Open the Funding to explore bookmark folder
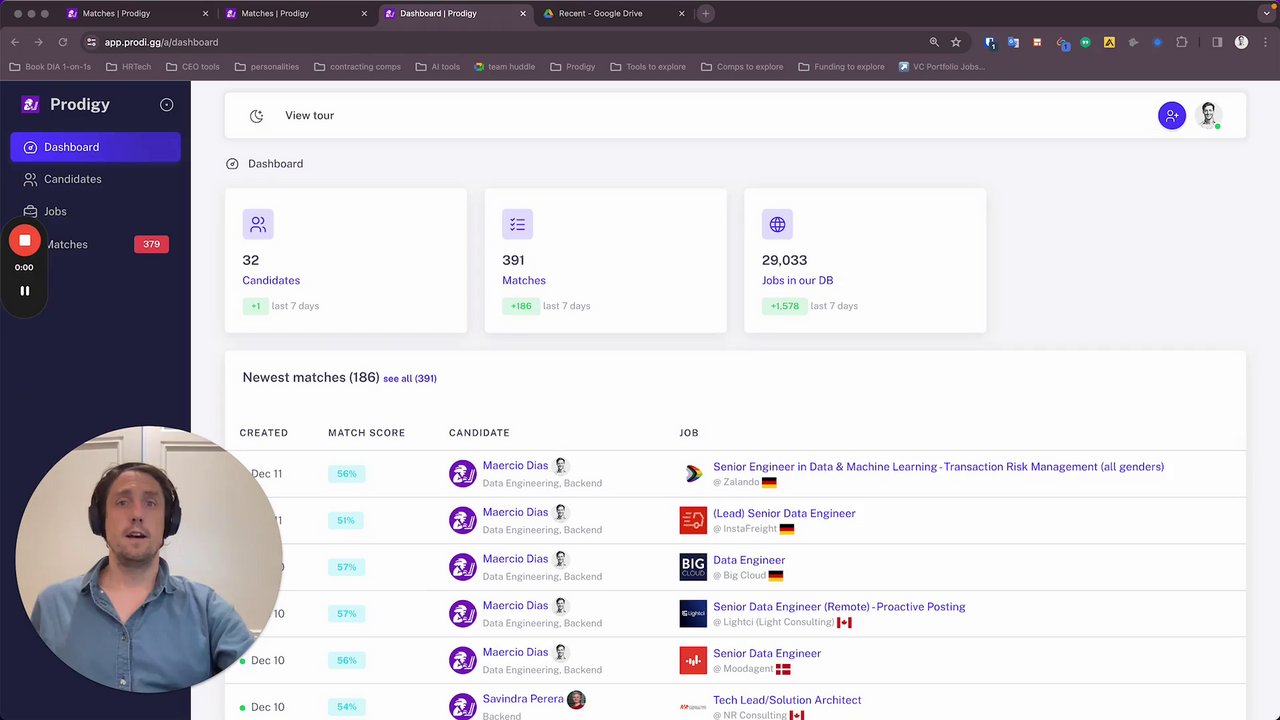This screenshot has width=1280, height=720. click(x=841, y=67)
